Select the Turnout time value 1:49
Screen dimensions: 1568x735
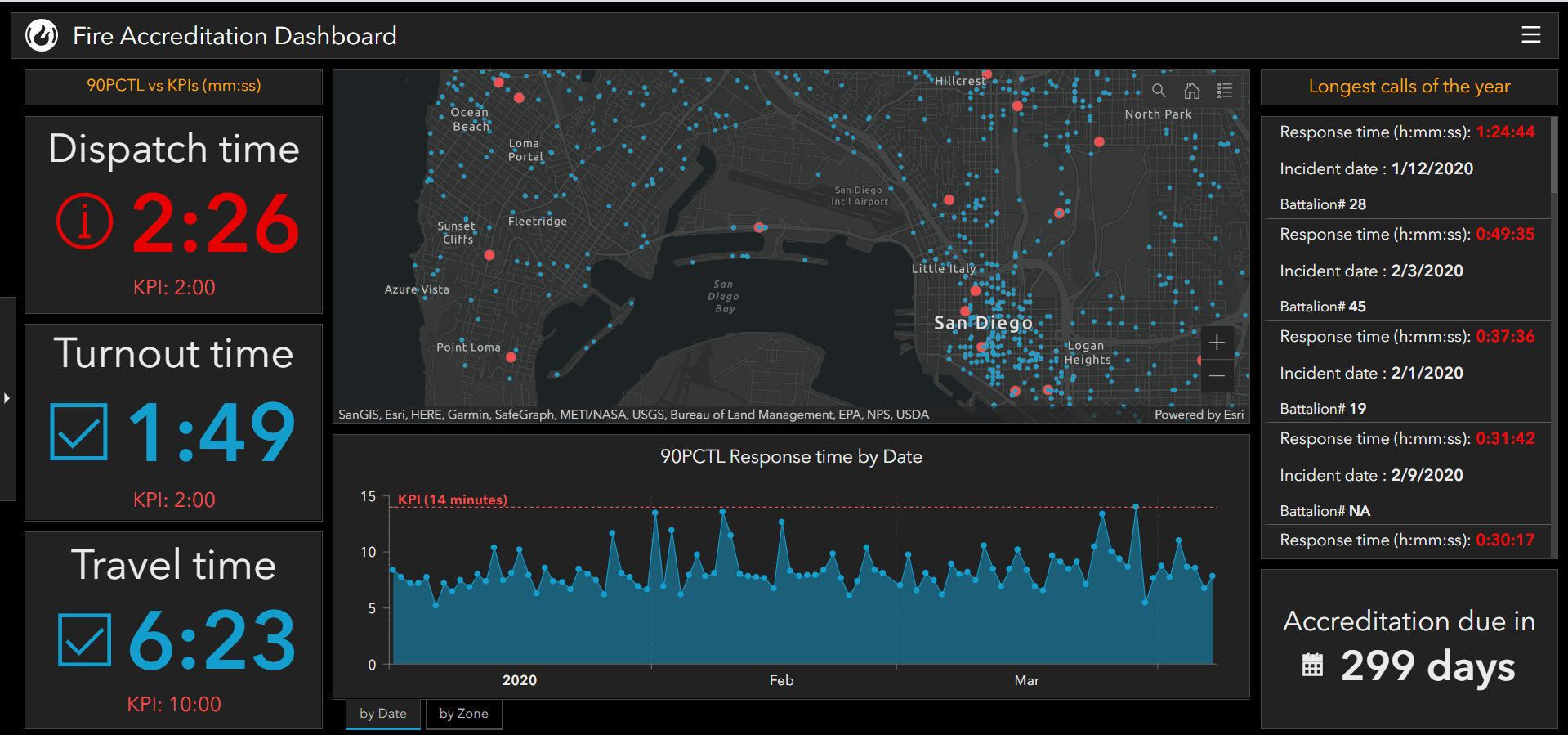pyautogui.click(x=212, y=432)
